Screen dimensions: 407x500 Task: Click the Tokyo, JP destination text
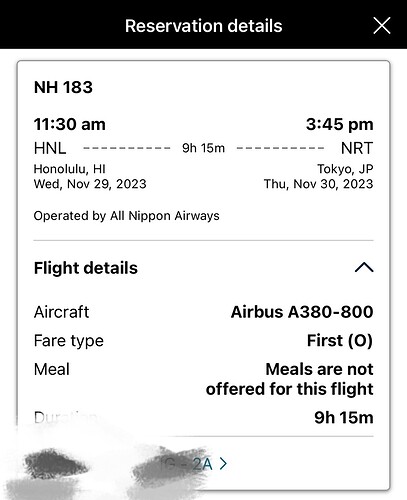(x=345, y=169)
